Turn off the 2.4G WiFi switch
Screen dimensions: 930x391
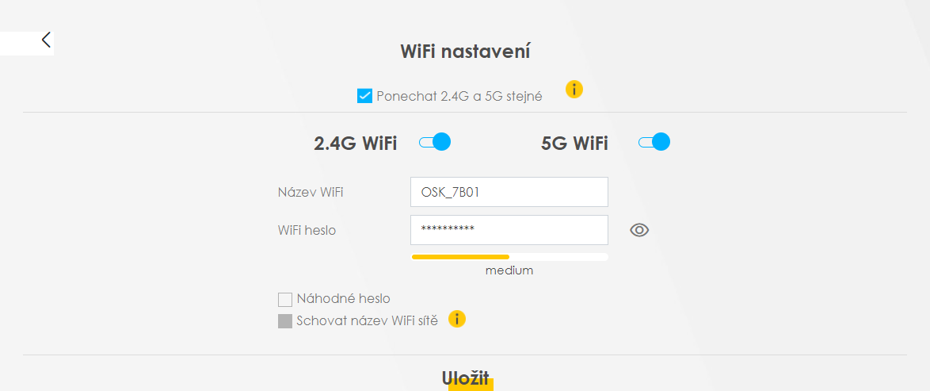[x=435, y=142]
